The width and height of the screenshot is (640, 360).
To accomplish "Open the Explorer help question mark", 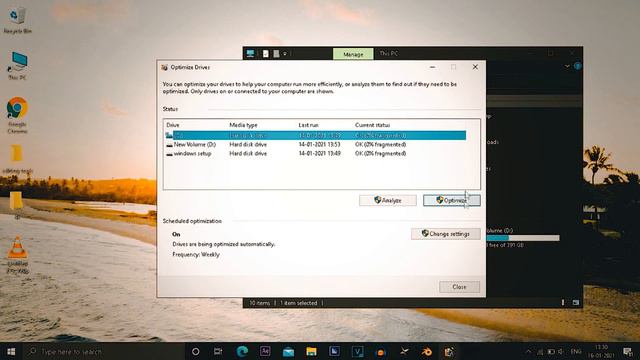I will (x=578, y=66).
